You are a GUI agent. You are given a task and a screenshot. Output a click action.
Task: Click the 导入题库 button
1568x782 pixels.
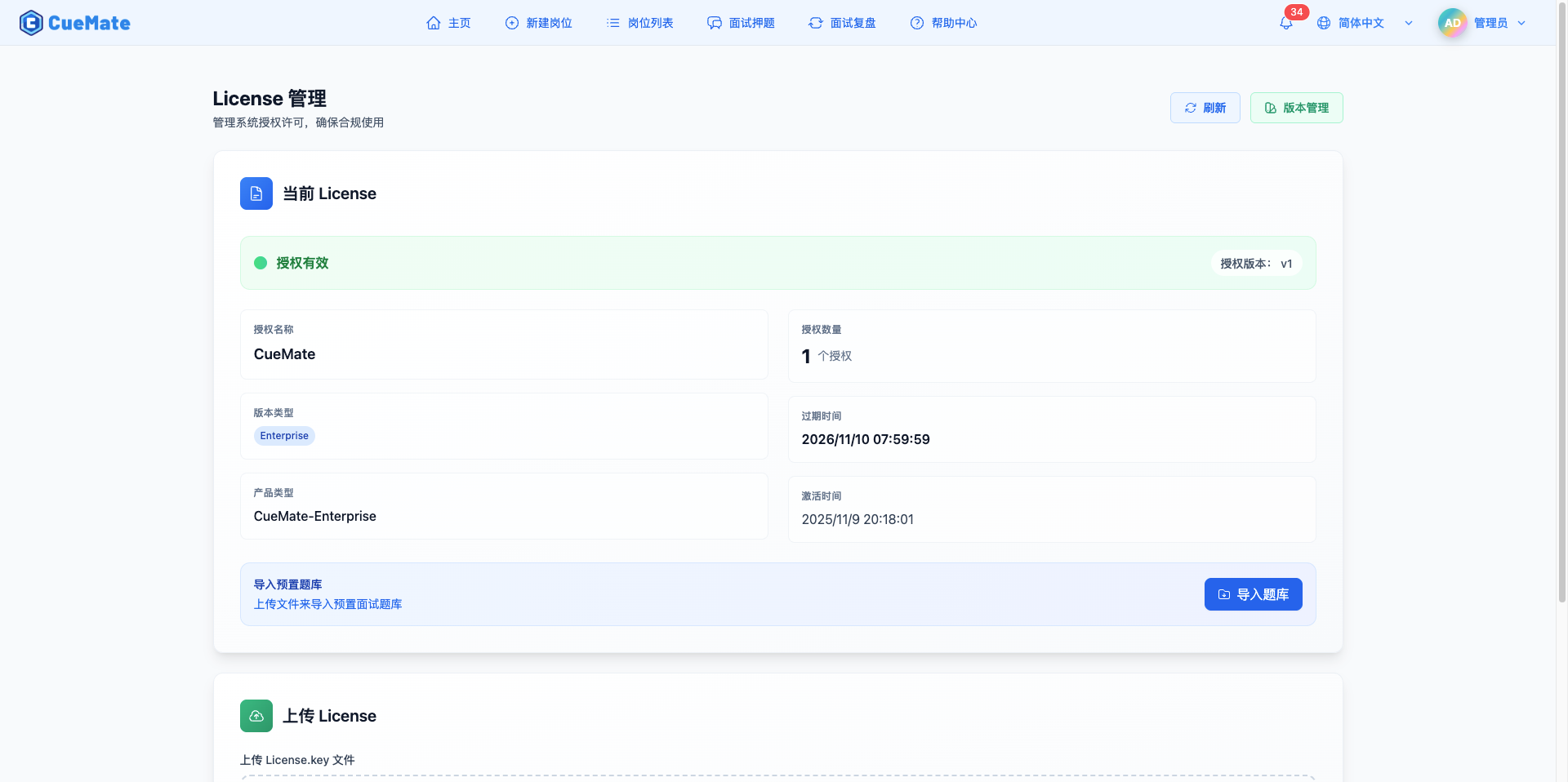[1253, 594]
